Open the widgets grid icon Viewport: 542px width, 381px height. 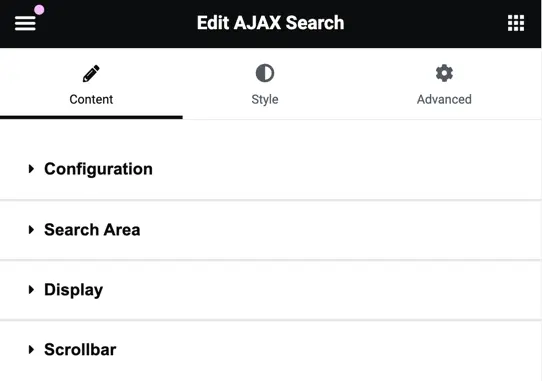coord(516,23)
